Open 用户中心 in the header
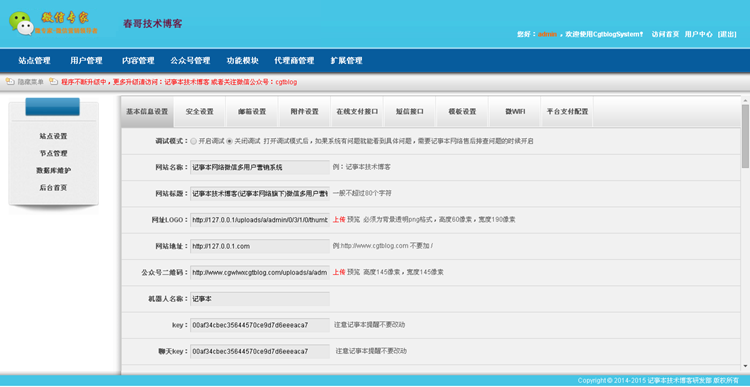The width and height of the screenshot is (750, 387). [698, 34]
